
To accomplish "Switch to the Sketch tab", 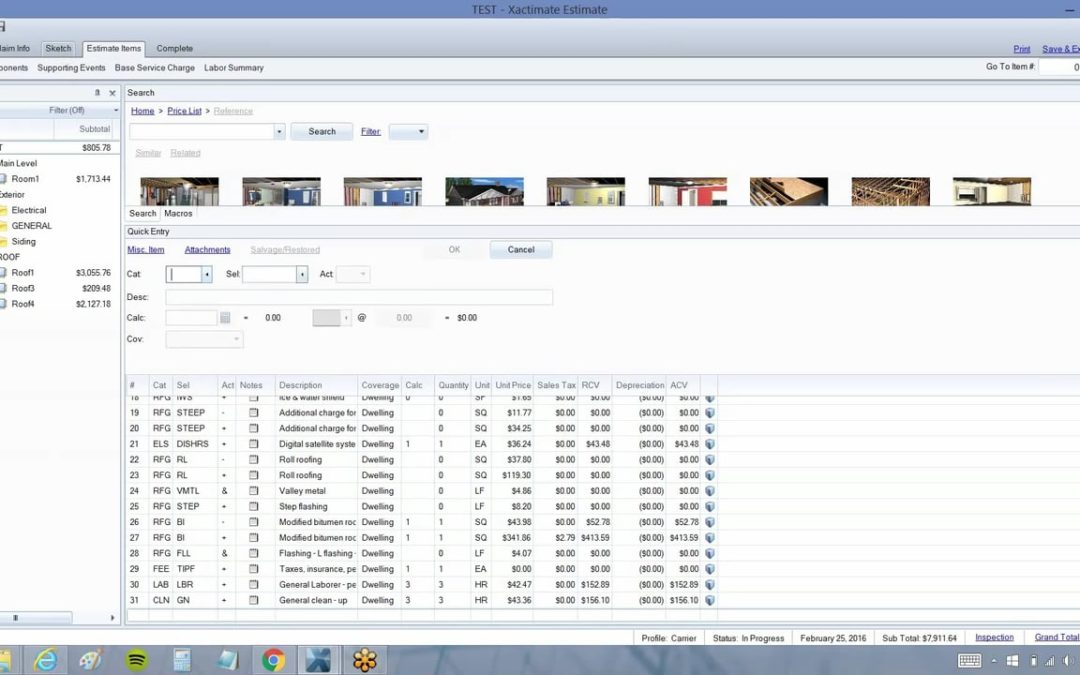I will tap(59, 48).
